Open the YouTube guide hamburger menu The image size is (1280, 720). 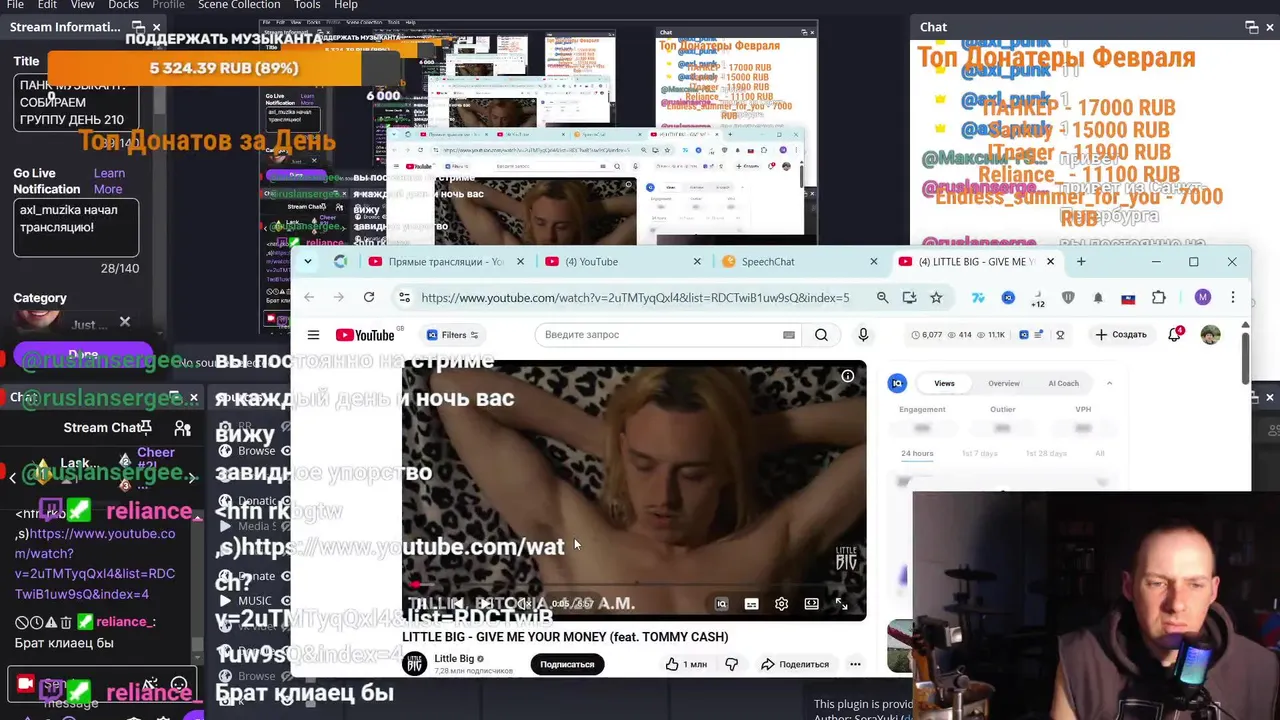coord(313,335)
